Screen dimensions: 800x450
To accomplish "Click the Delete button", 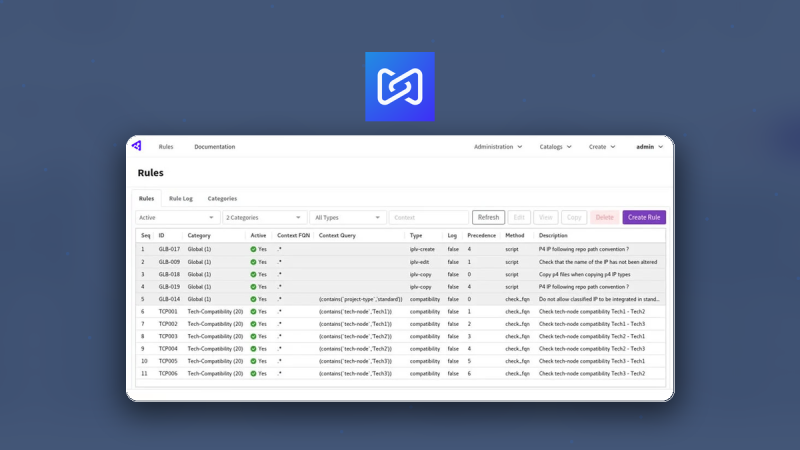I will point(605,217).
